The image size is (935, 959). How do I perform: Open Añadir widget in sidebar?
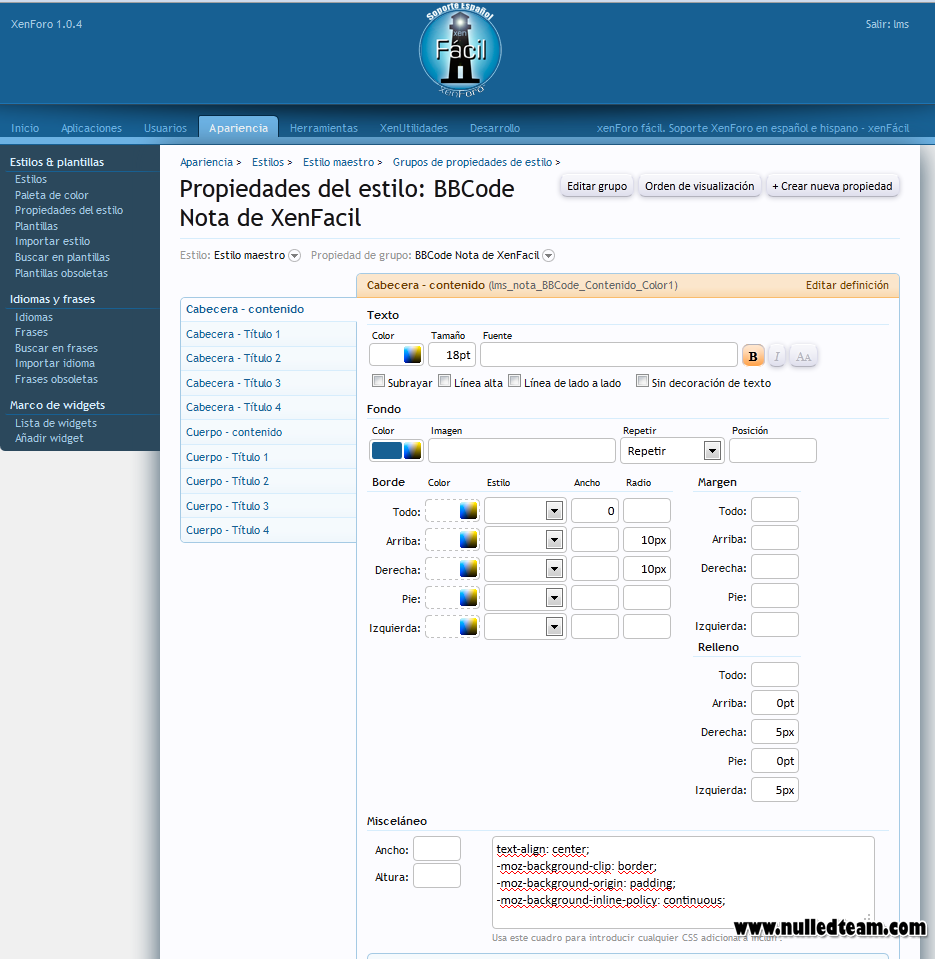pyautogui.click(x=49, y=439)
